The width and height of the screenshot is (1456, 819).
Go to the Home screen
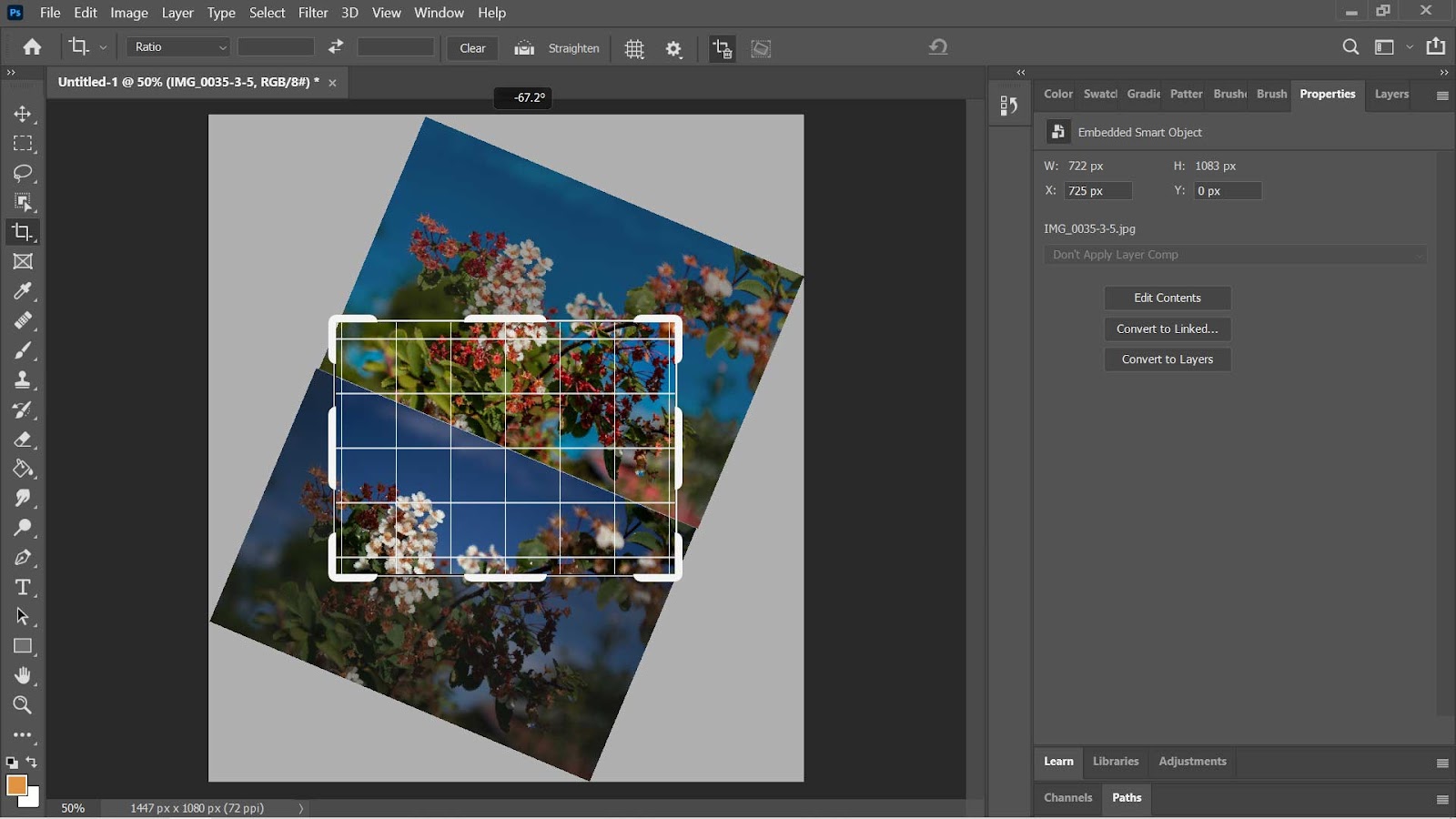(x=32, y=47)
